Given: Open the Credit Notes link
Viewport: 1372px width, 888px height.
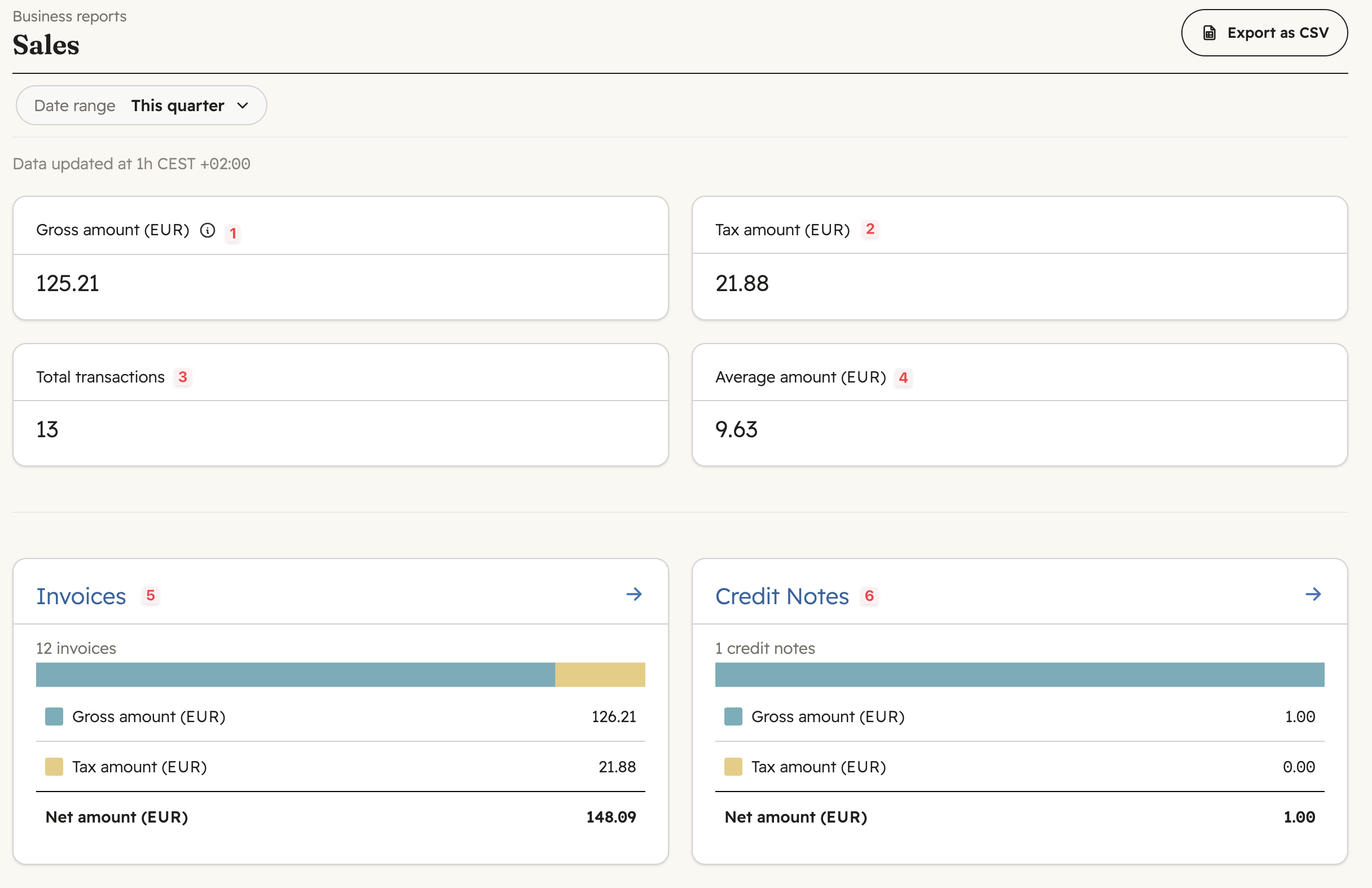Looking at the screenshot, I should [x=782, y=596].
